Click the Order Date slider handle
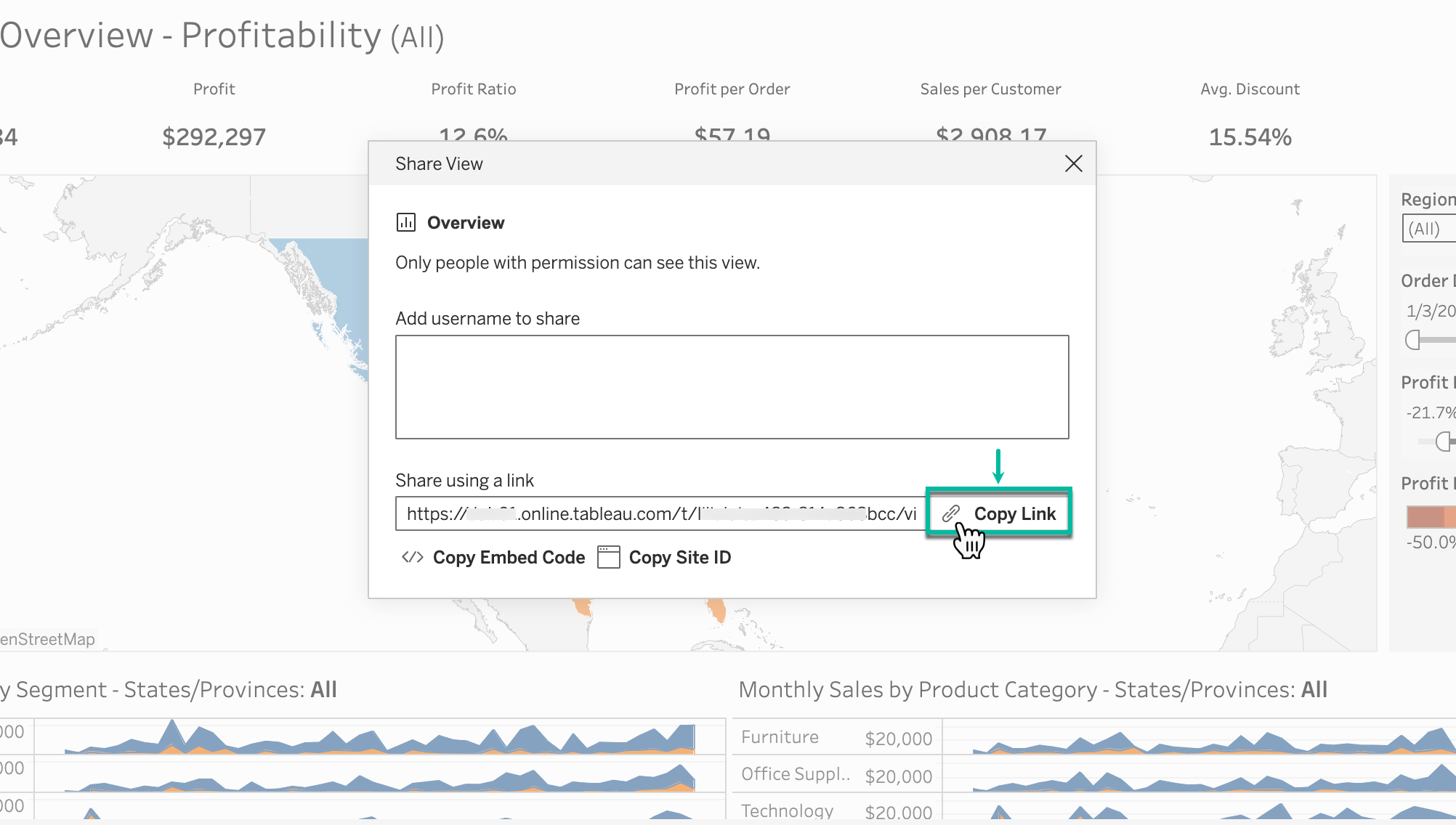This screenshot has height=825, width=1456. coord(1412,339)
